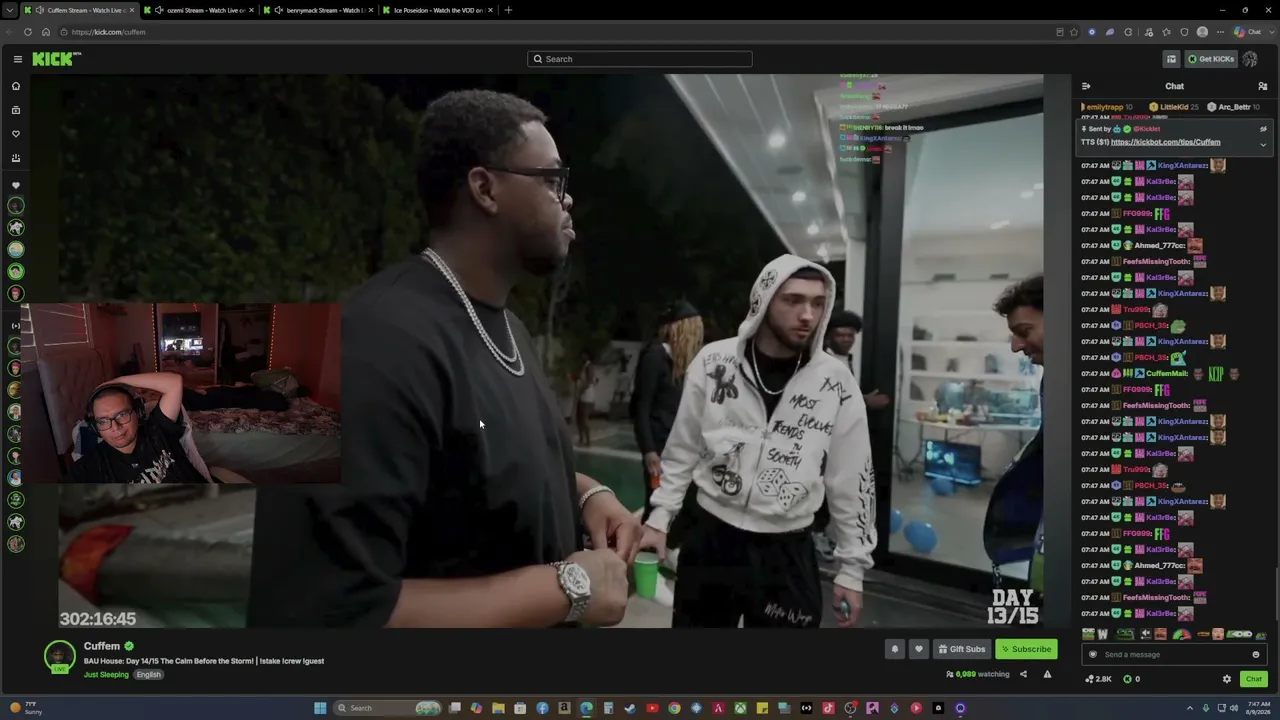
Task: Mute the Cuffem Stream tab audio
Action: pos(40,10)
